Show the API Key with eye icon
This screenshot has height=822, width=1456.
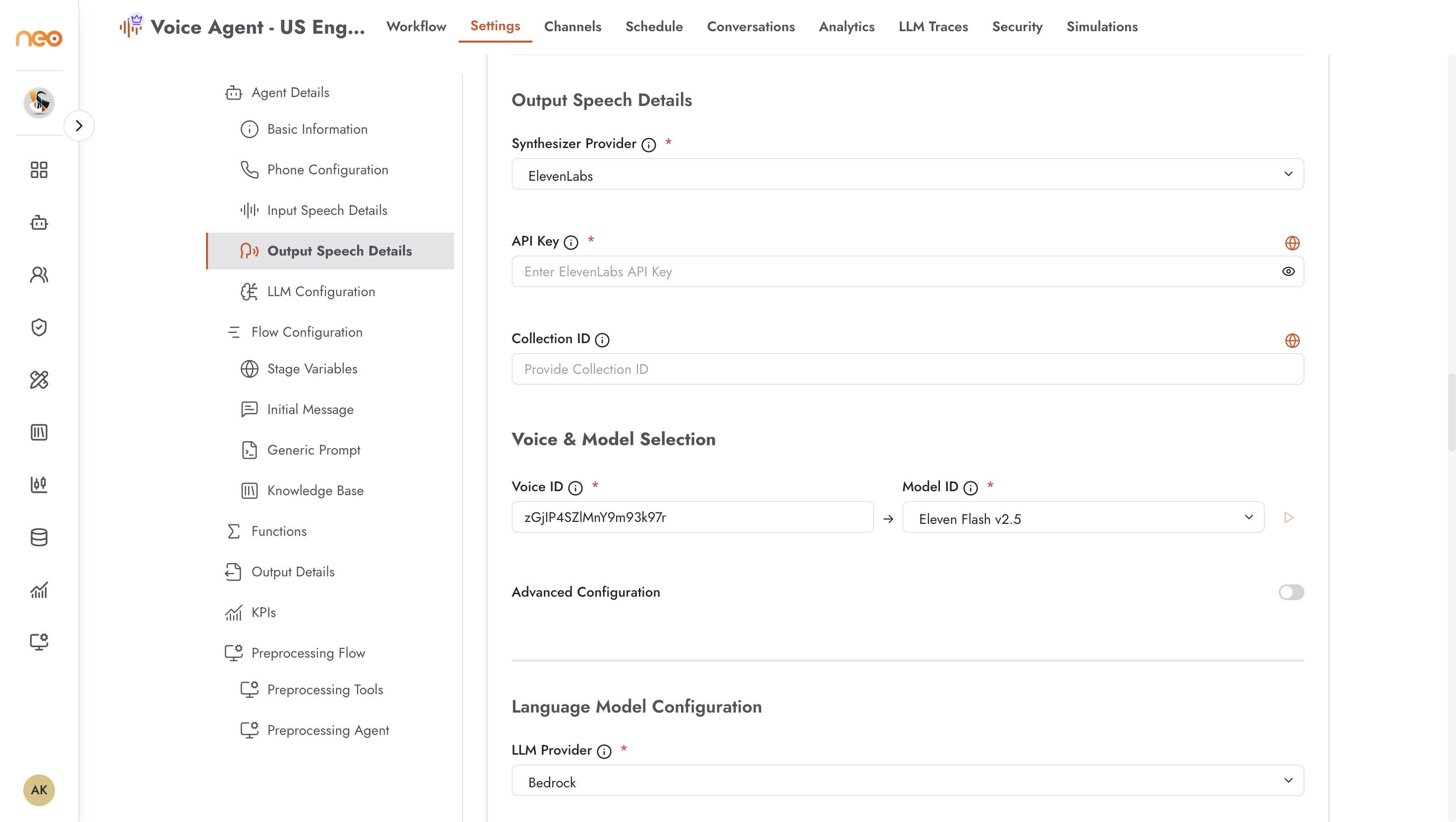tap(1288, 271)
